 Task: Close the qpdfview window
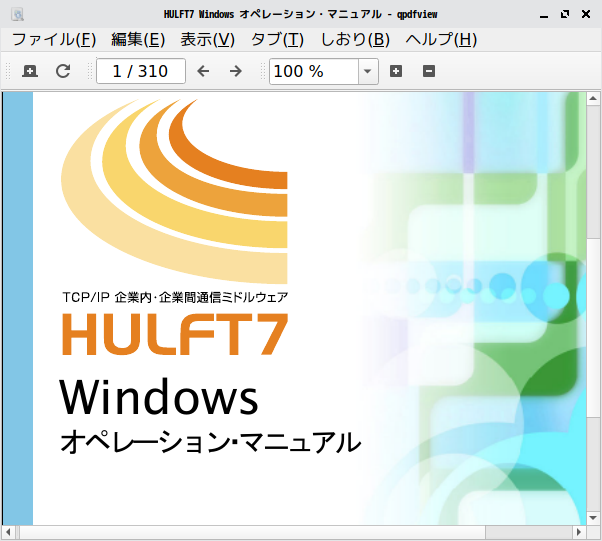pos(586,14)
